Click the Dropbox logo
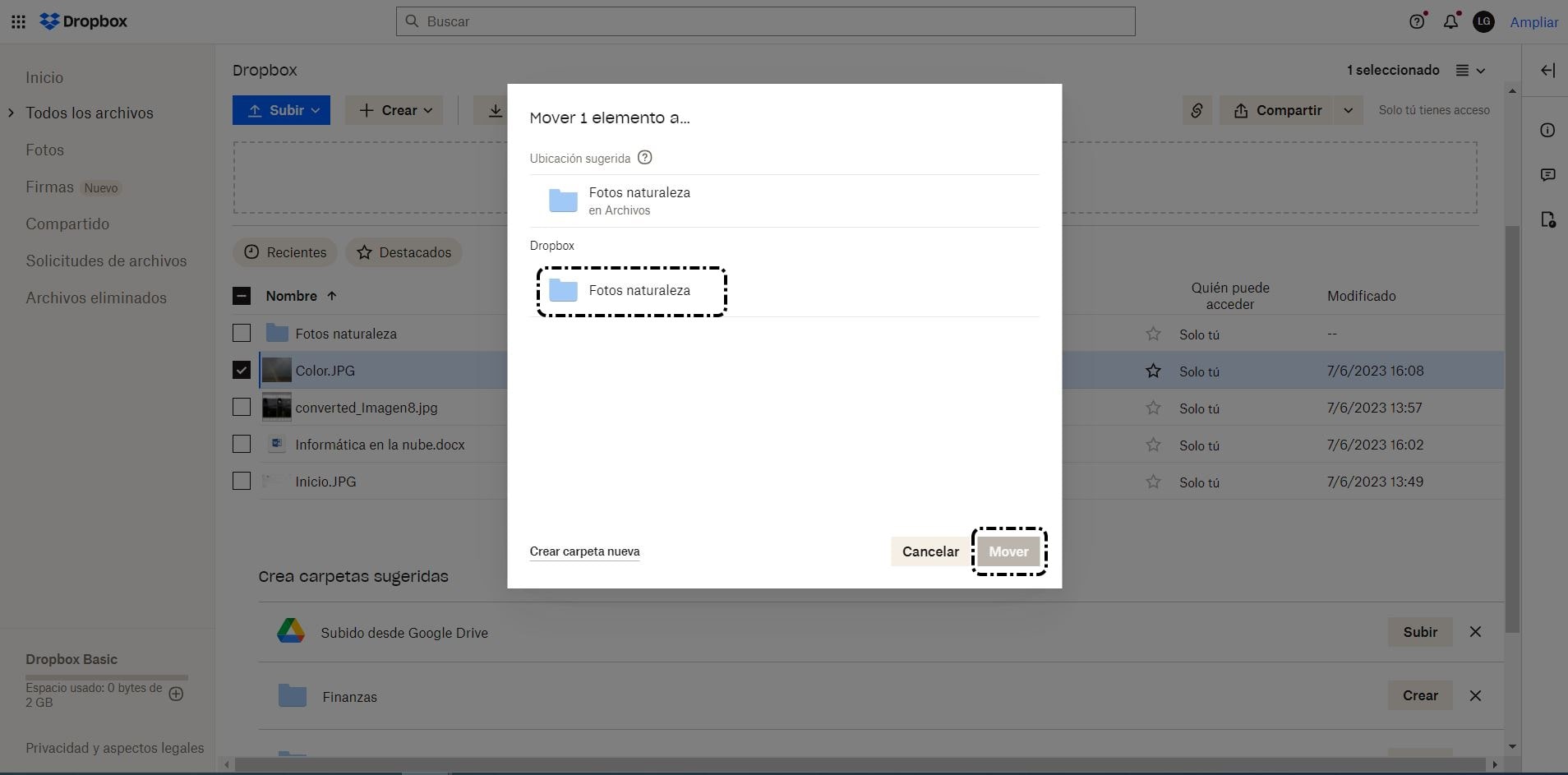 84,21
